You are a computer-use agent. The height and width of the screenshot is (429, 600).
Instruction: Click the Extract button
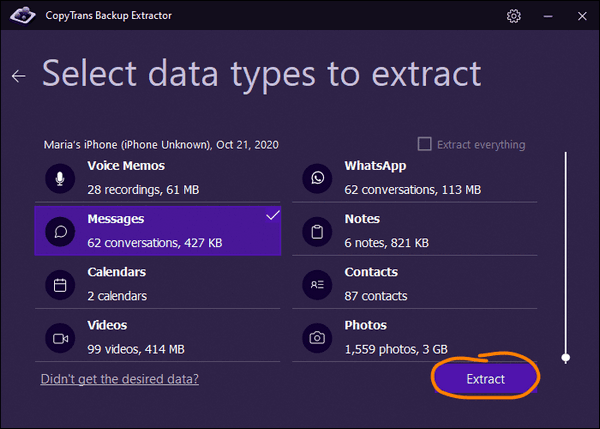486,379
